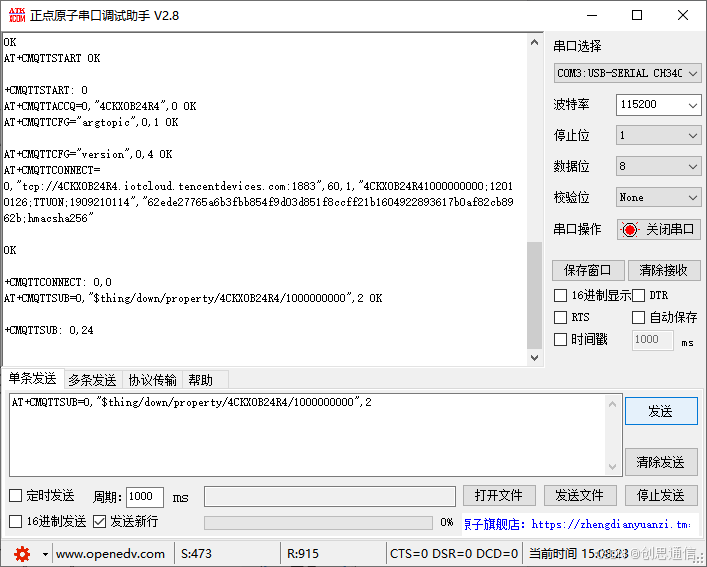This screenshot has height=567, width=707.
Task: Uncheck the 发送新行 send newline checkbox
Action: 99,521
